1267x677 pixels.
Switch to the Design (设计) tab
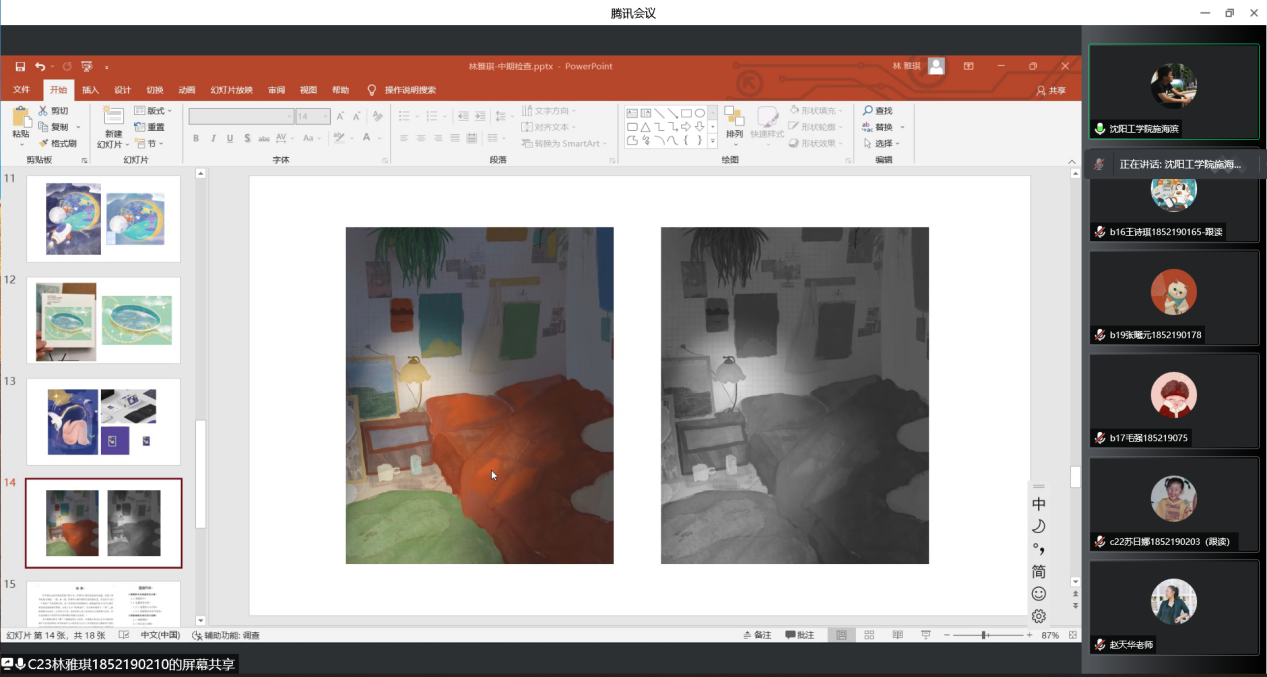(x=122, y=90)
